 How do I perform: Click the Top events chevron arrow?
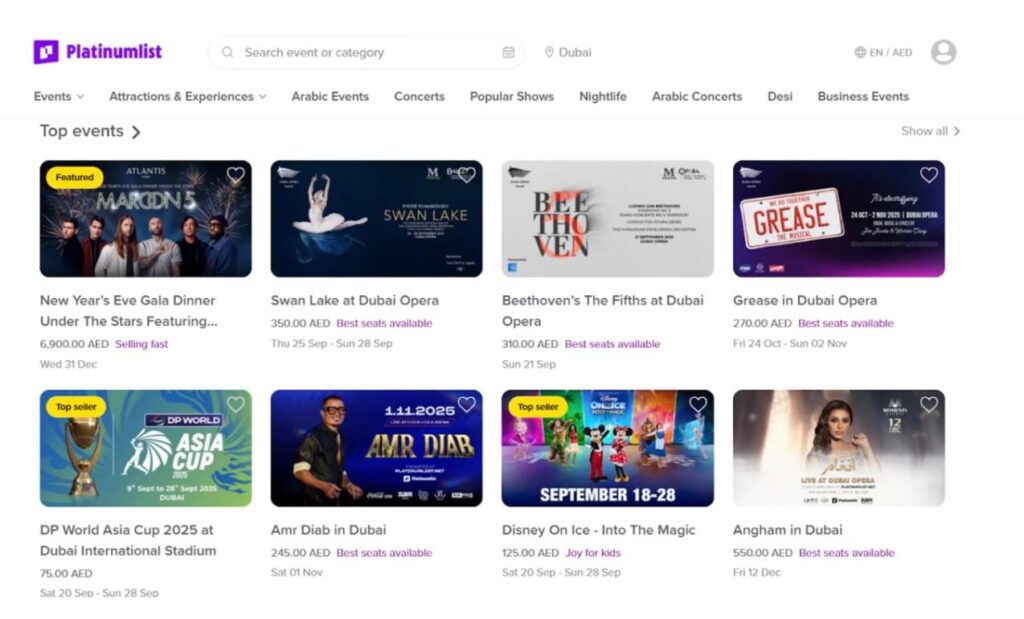tap(136, 132)
